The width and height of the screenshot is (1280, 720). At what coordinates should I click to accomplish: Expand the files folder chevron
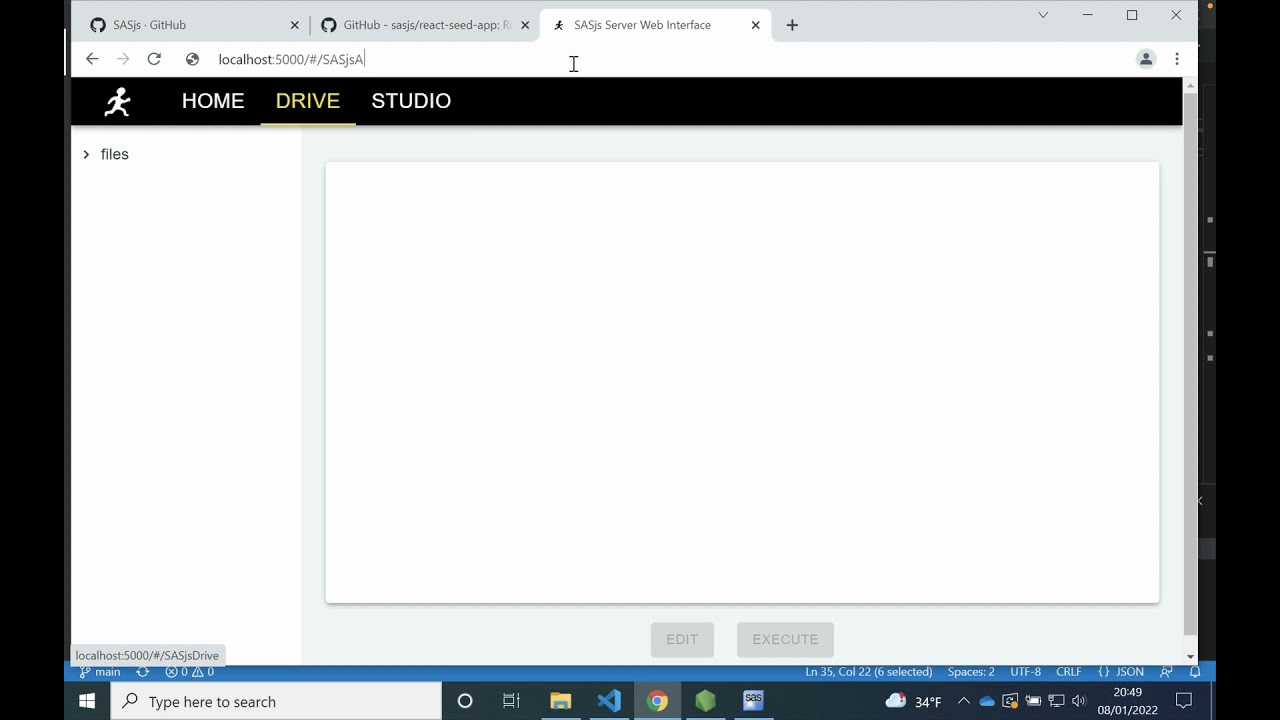pyautogui.click(x=86, y=154)
